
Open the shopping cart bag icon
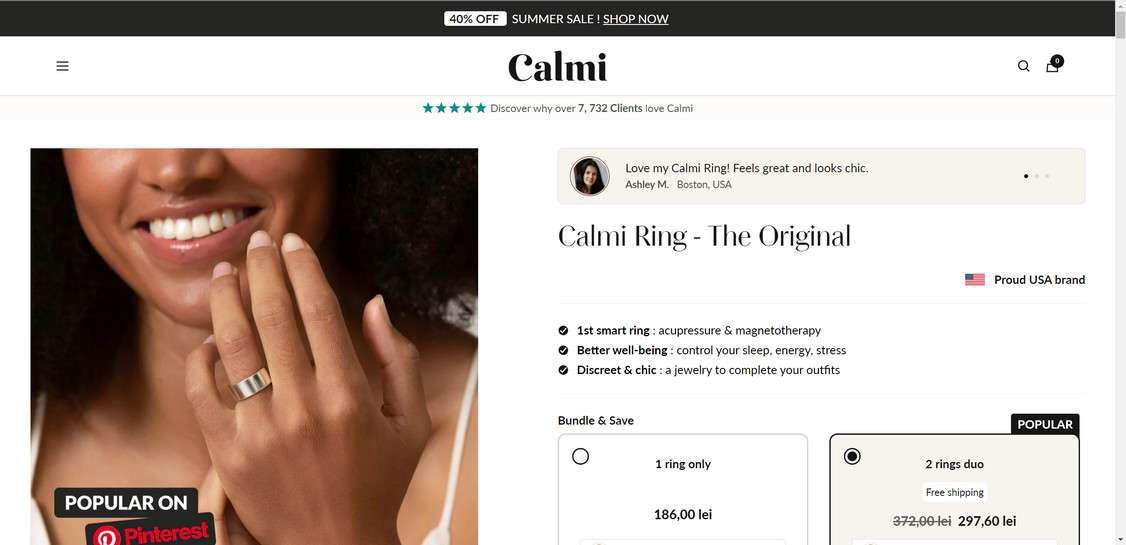click(x=1053, y=65)
